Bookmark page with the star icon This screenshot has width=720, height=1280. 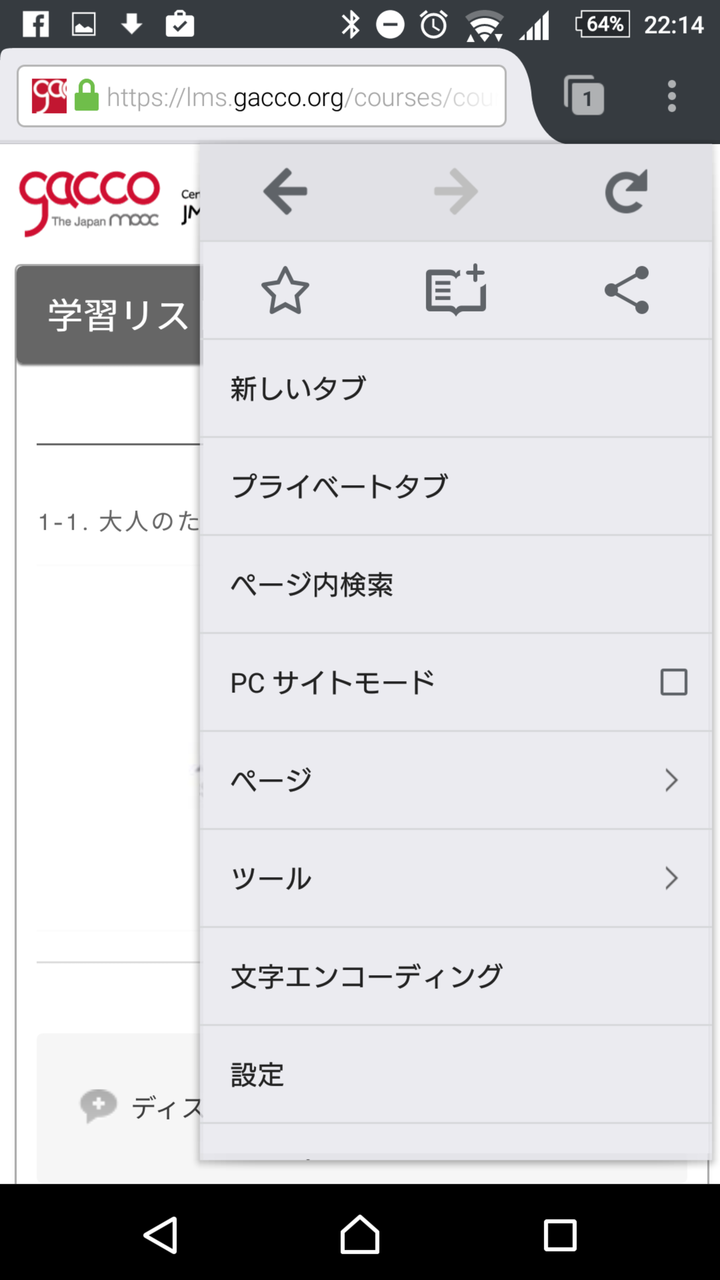click(285, 291)
